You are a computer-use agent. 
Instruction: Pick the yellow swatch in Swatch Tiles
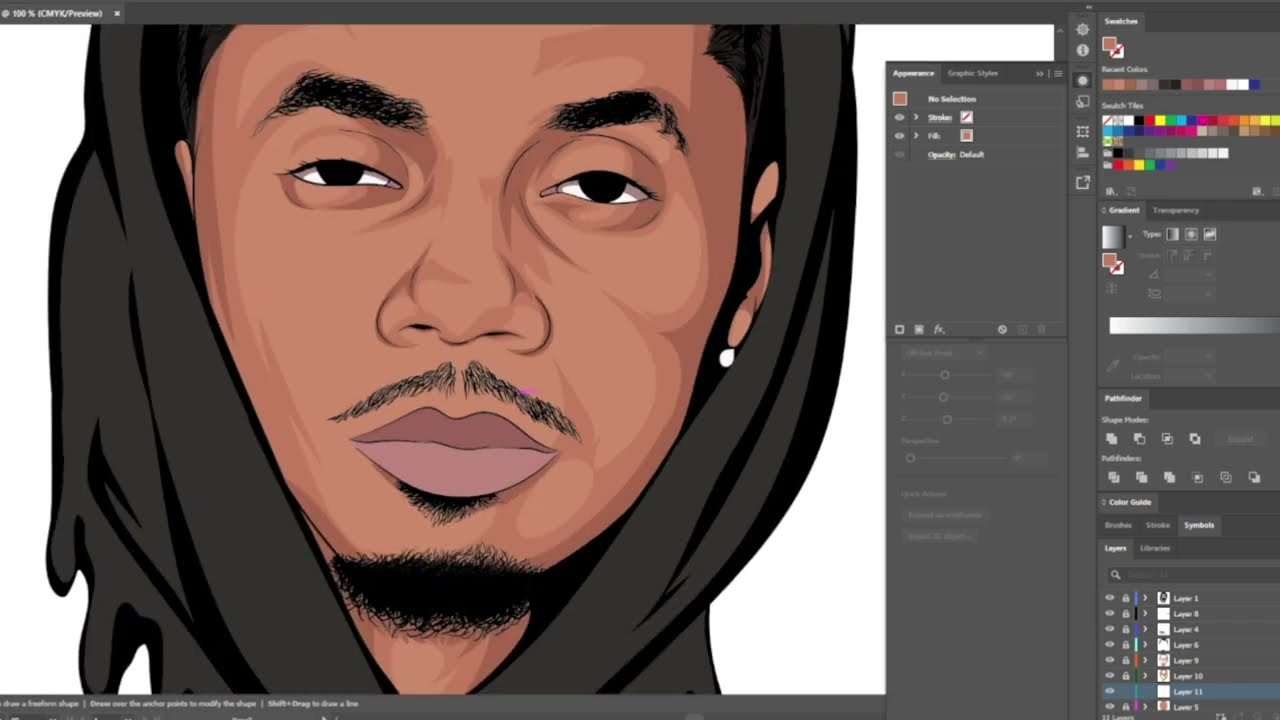[x=1160, y=121]
